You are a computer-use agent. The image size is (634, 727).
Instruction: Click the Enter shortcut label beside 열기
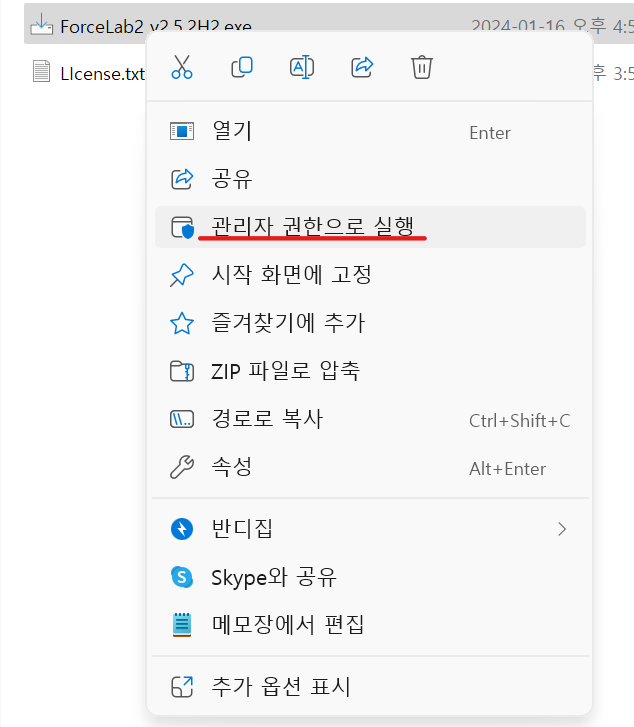click(x=490, y=133)
